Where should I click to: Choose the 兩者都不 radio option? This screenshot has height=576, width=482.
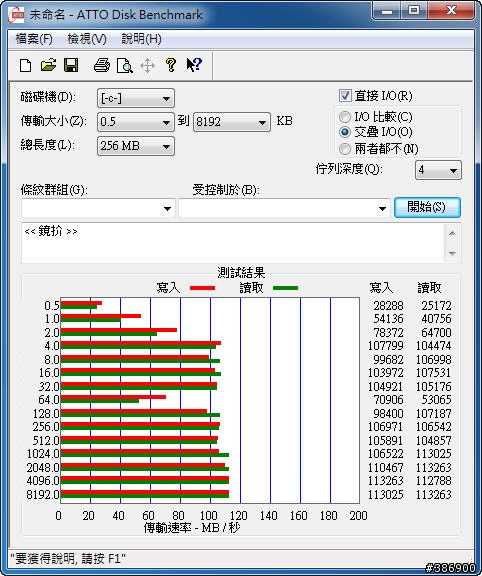tap(345, 148)
